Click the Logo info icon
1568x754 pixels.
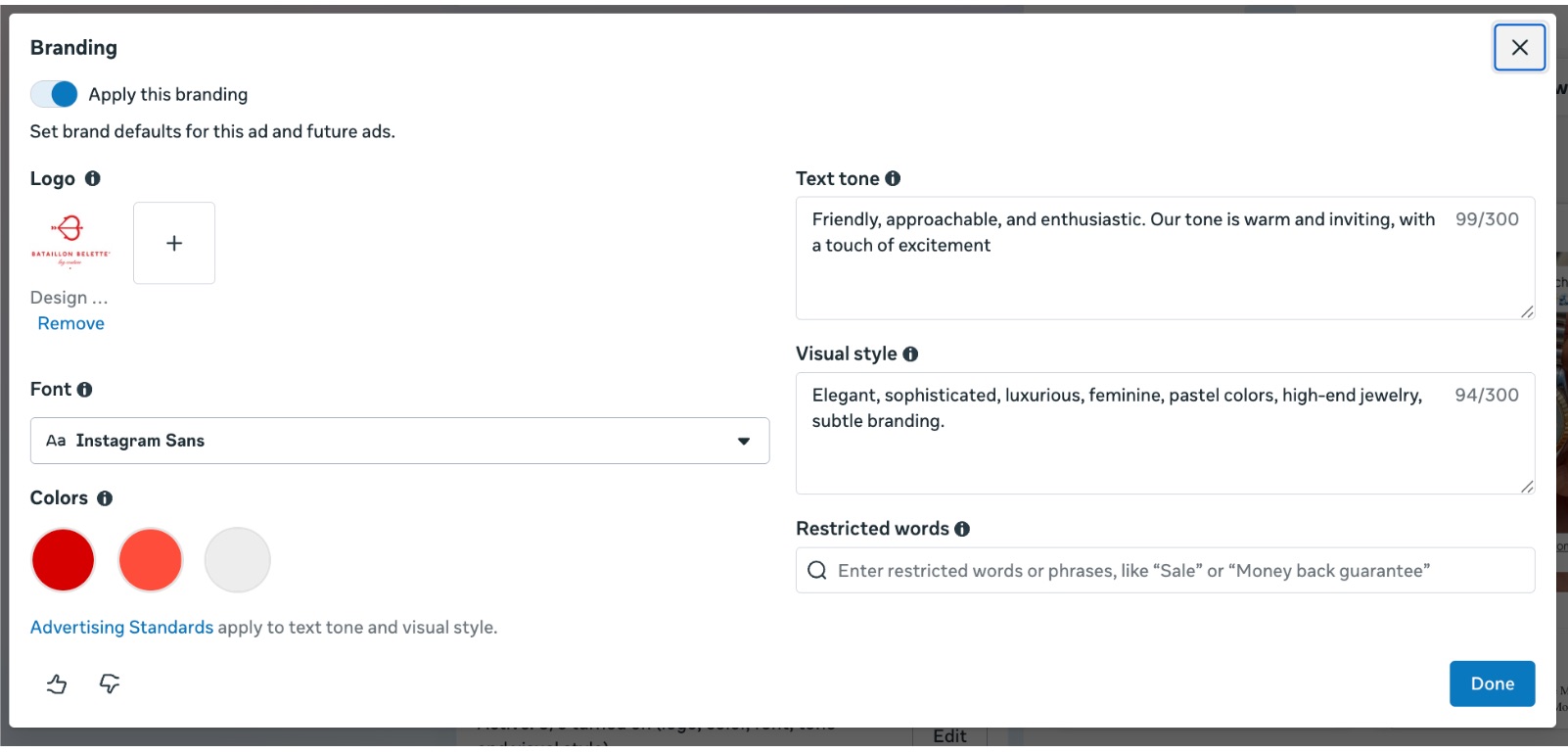coord(93,178)
